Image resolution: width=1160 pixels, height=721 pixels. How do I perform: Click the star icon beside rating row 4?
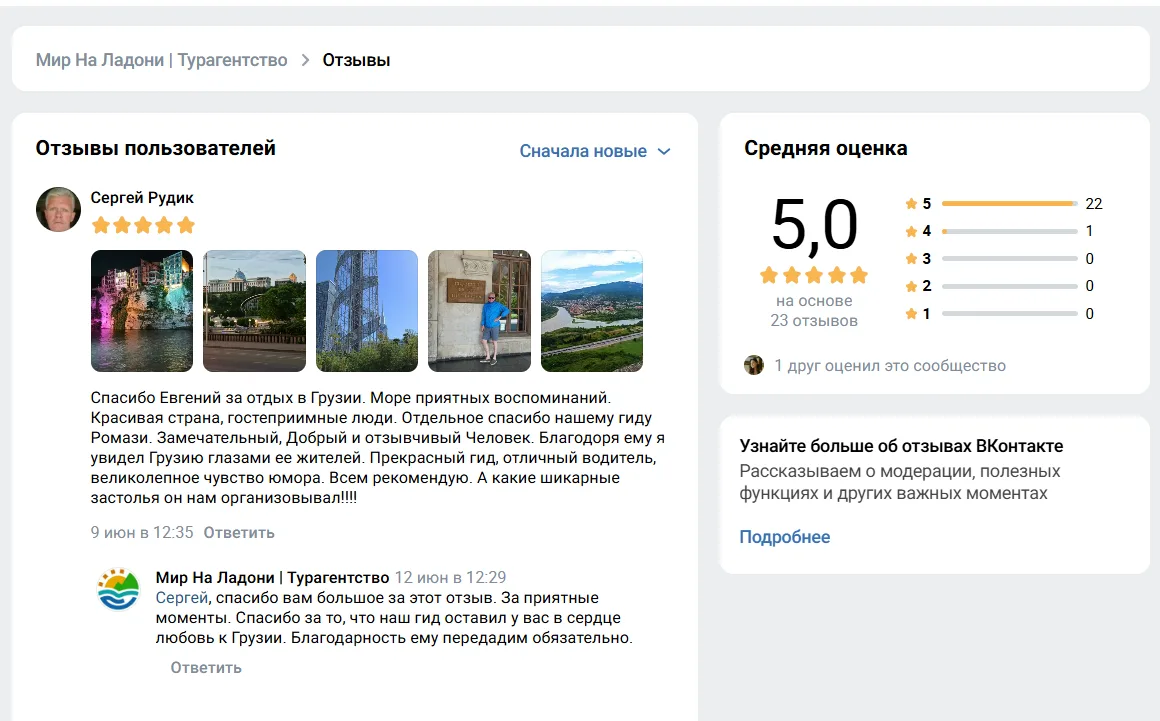point(911,231)
